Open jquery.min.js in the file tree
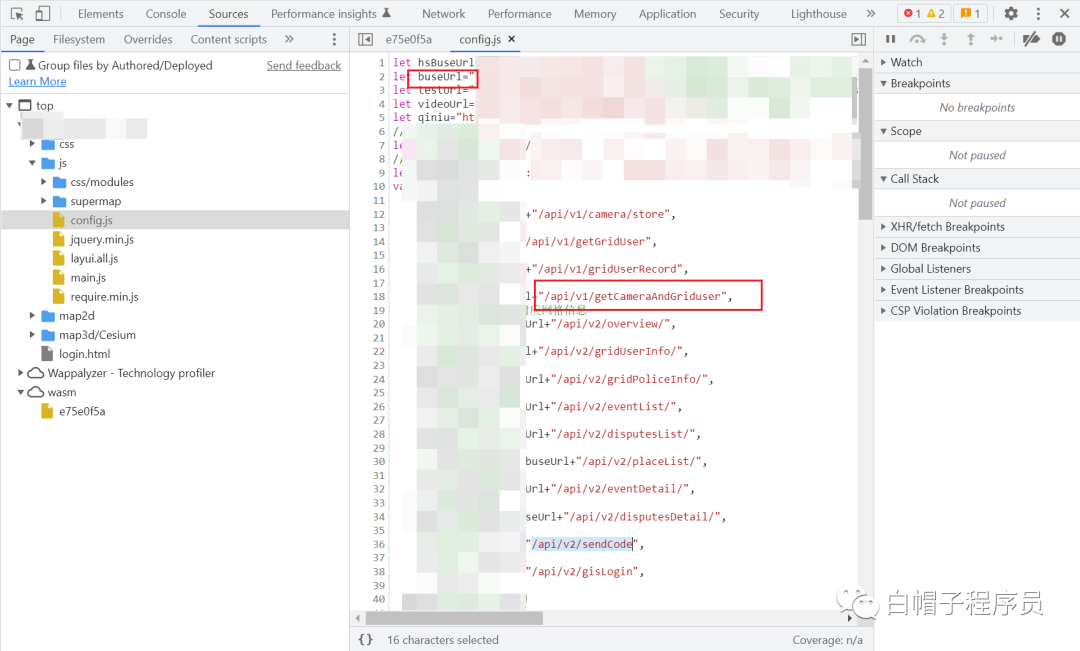 pyautogui.click(x=102, y=239)
